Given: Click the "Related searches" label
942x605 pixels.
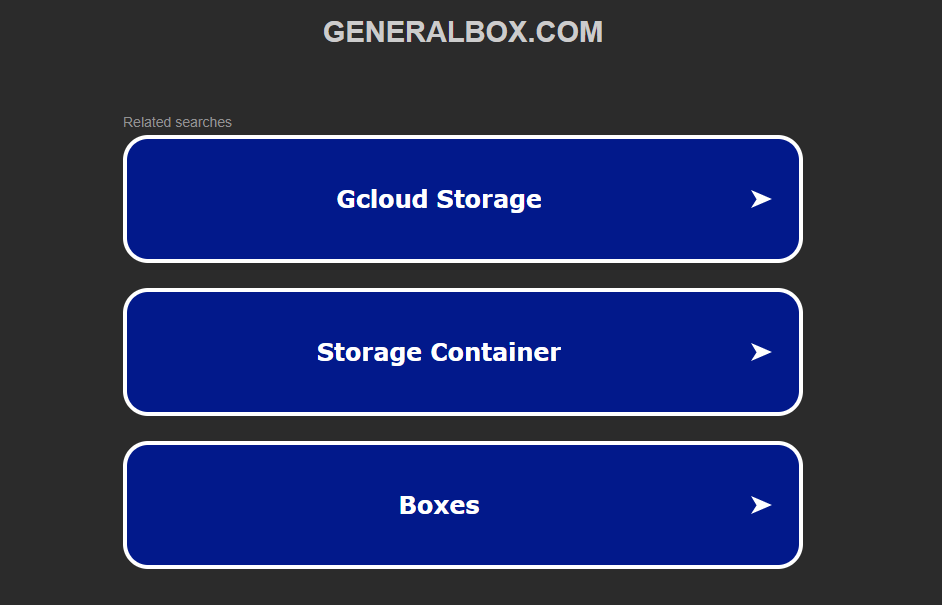Looking at the screenshot, I should [177, 122].
